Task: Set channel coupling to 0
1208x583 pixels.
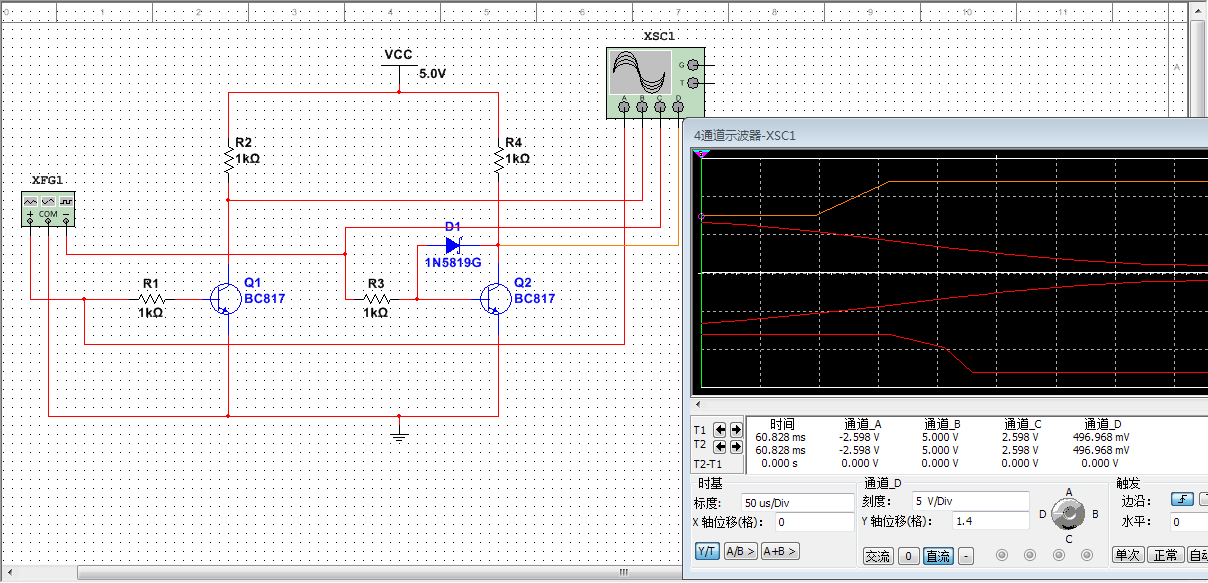Action: point(907,556)
